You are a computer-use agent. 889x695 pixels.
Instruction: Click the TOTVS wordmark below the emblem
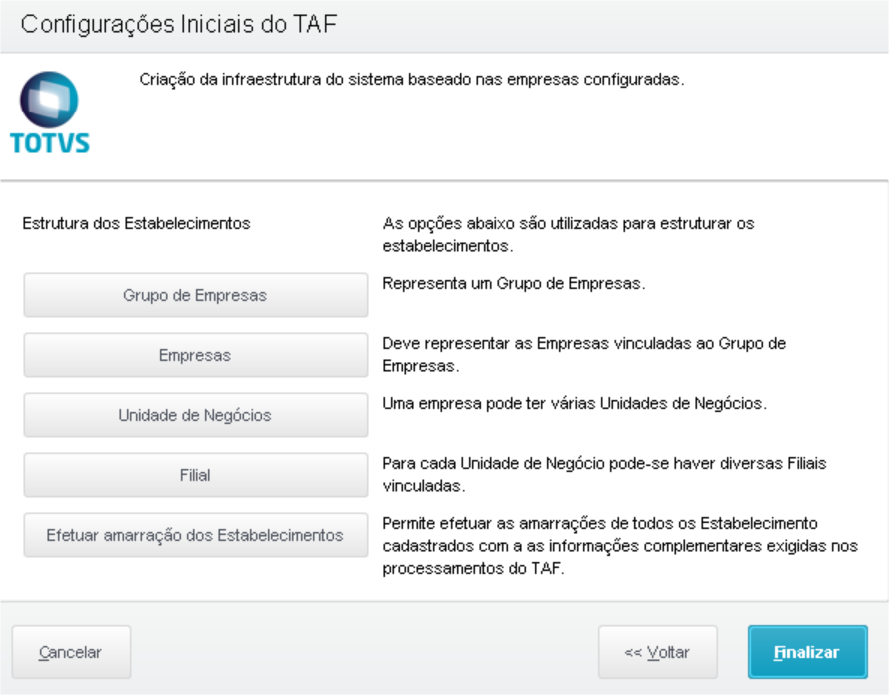pos(50,143)
